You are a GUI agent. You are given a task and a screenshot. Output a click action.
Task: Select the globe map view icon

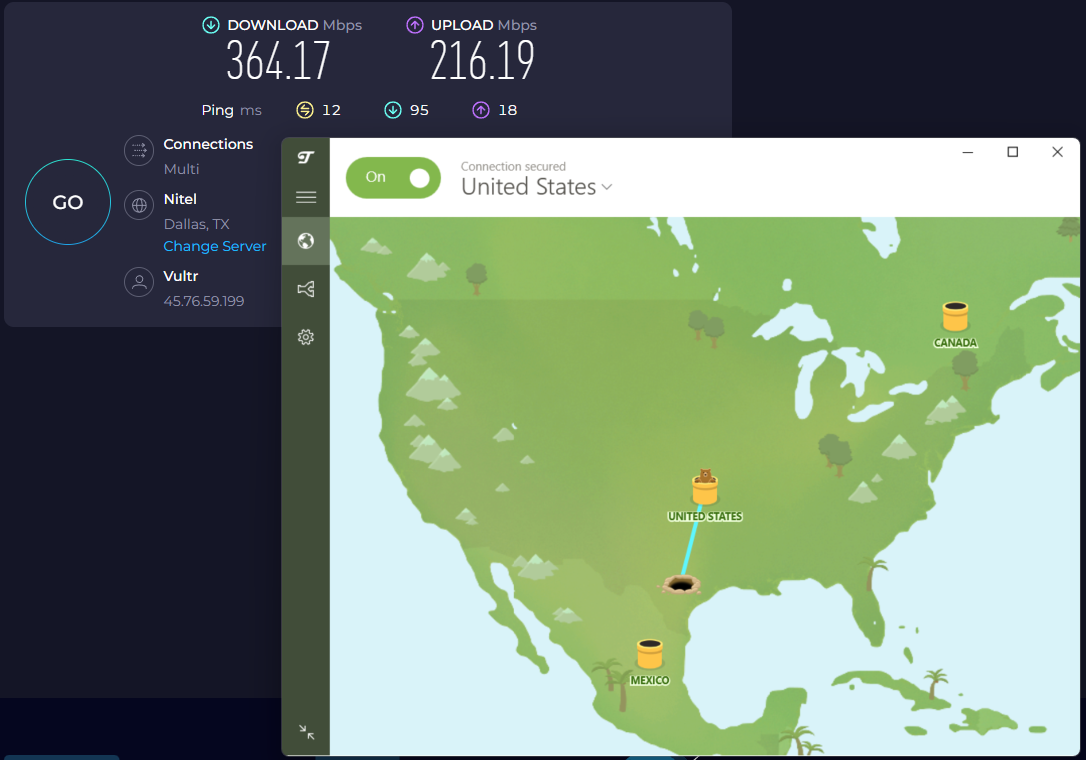point(305,240)
